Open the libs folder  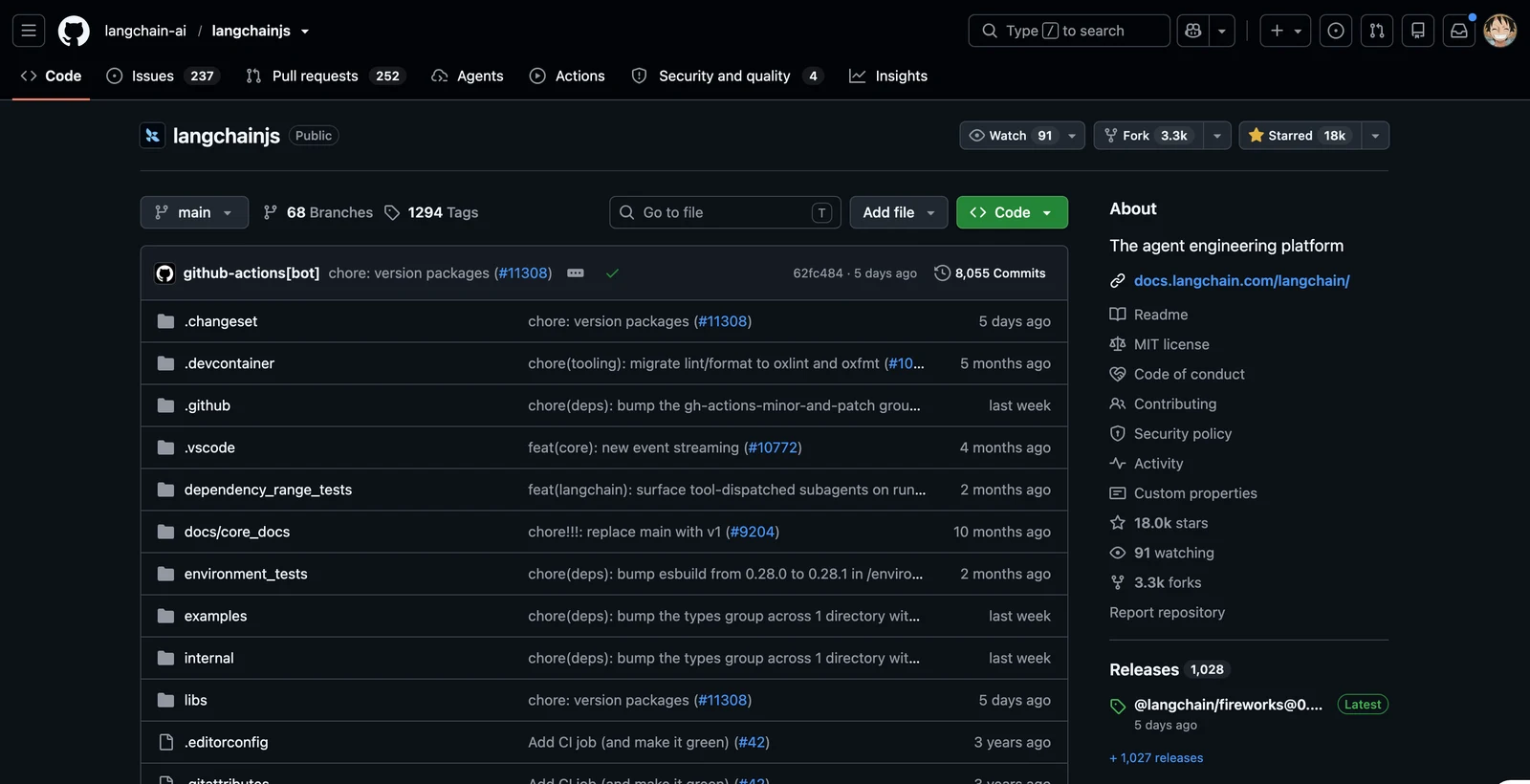(x=196, y=700)
